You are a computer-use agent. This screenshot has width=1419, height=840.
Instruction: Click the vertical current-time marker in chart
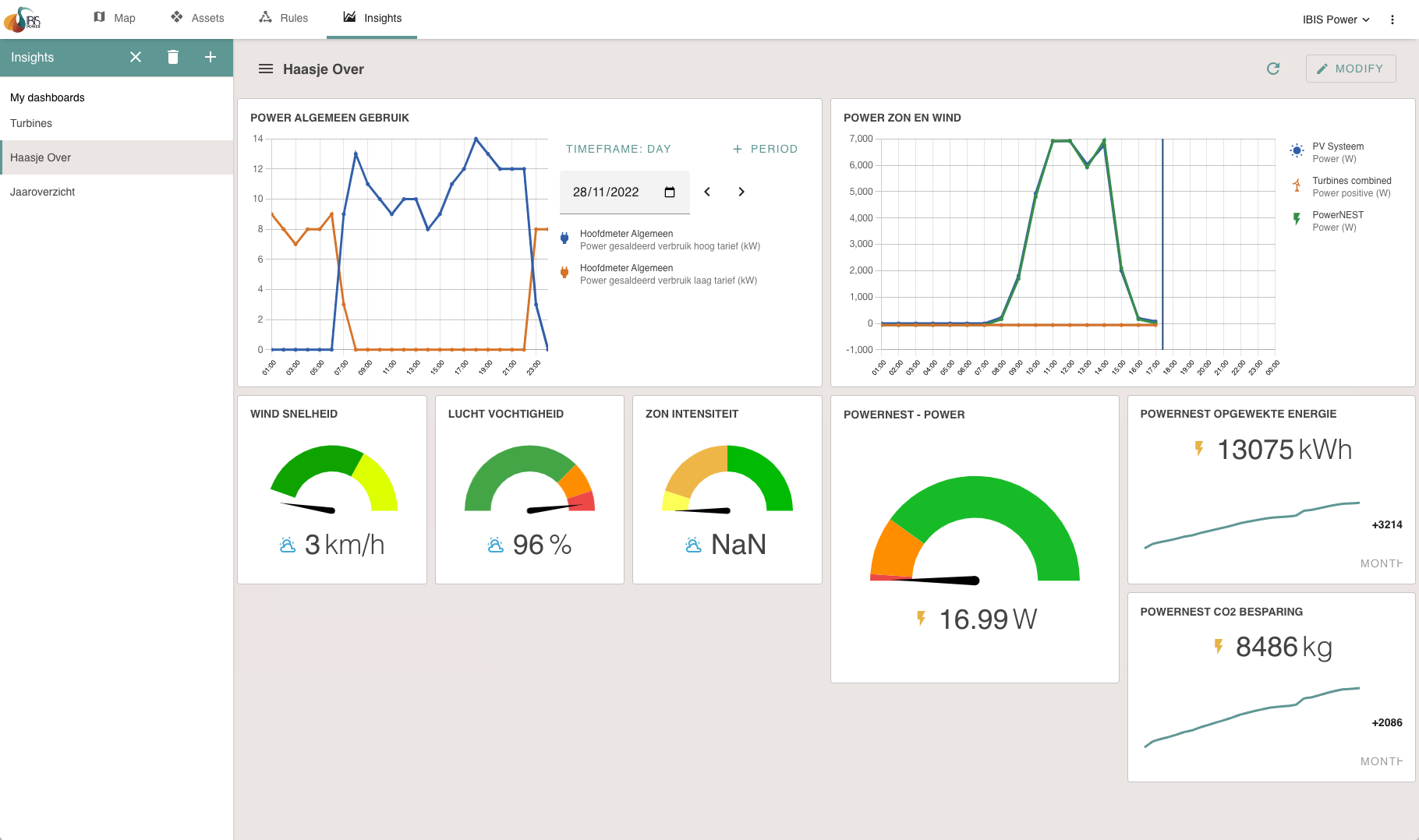pos(1162,244)
